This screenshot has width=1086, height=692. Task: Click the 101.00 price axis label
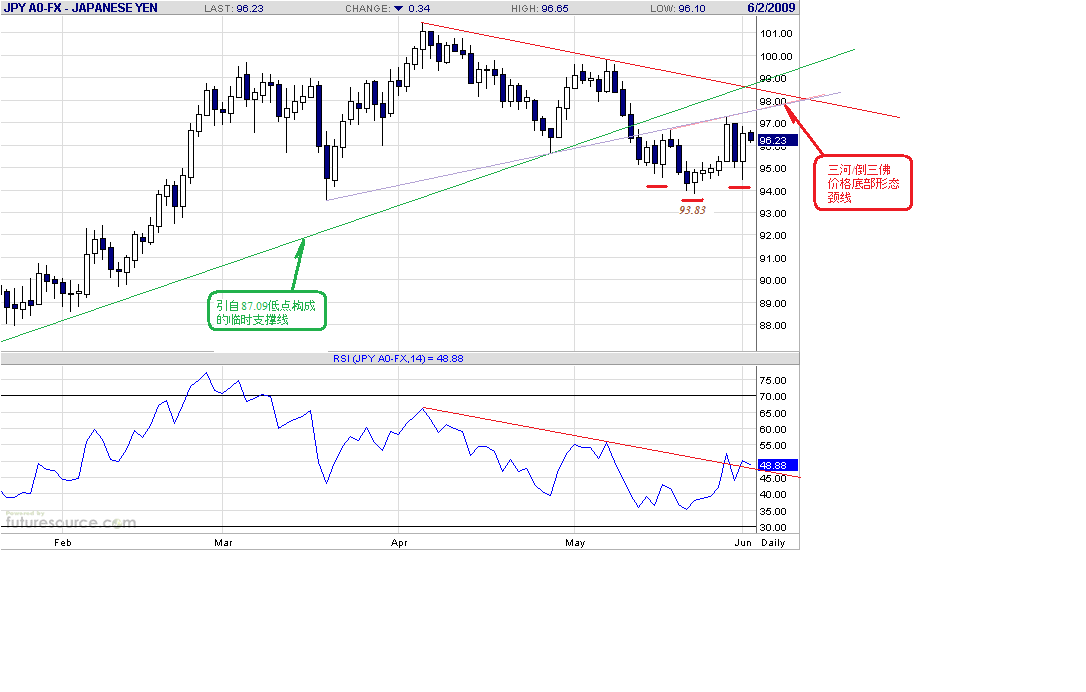tap(776, 33)
